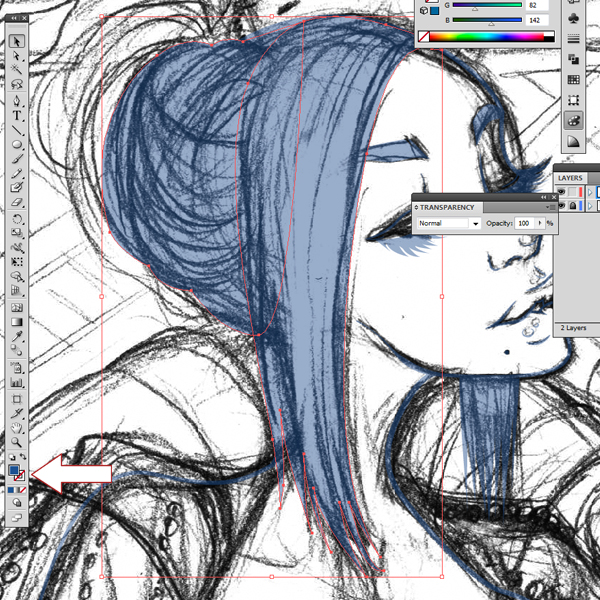Click the Opacity value field

(x=524, y=223)
